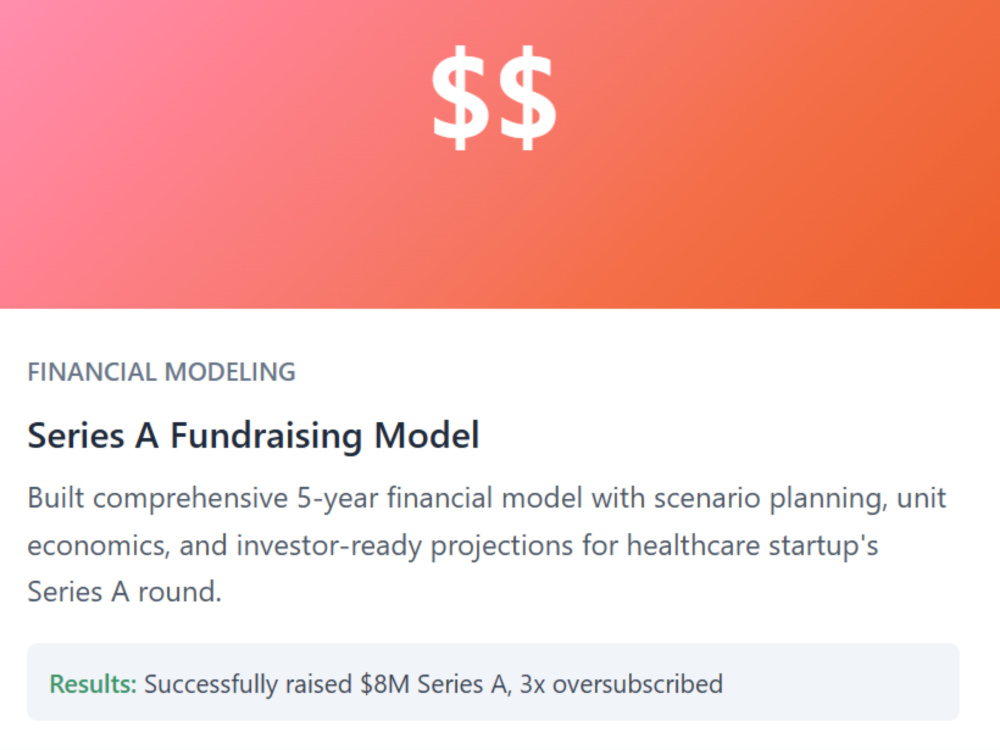Click the green Results label
The height and width of the screenshot is (750, 1000).
tap(93, 684)
